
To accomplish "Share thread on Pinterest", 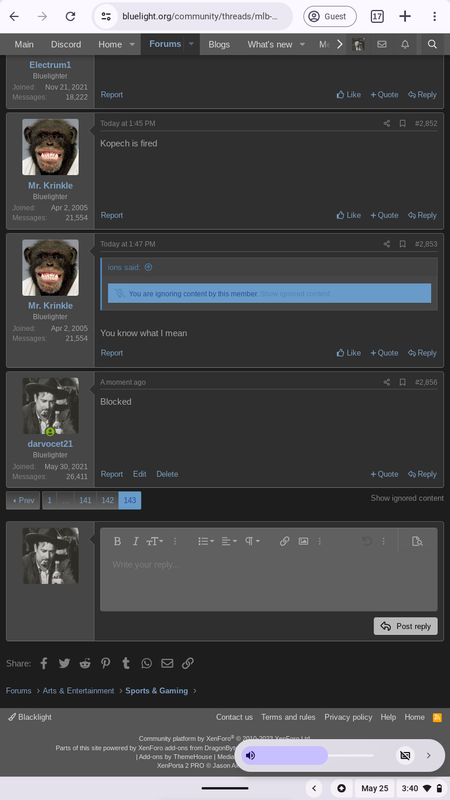I will [106, 663].
